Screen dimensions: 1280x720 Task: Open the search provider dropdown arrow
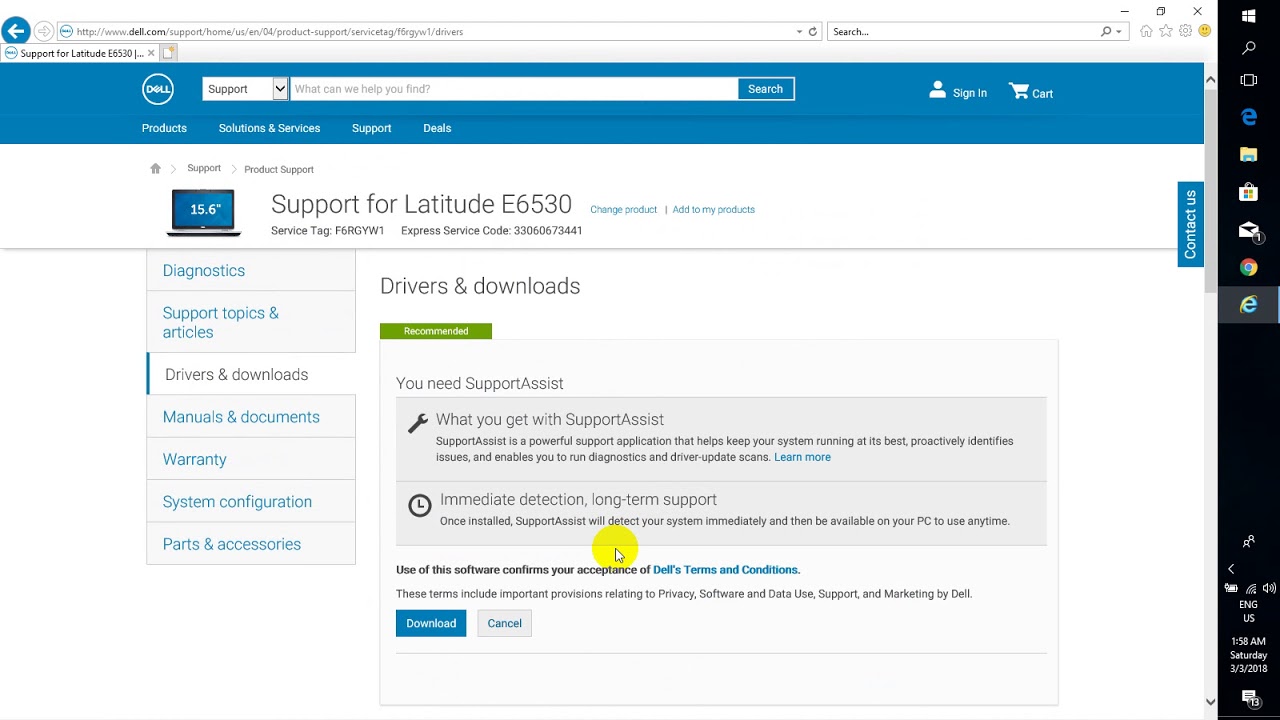1118,32
